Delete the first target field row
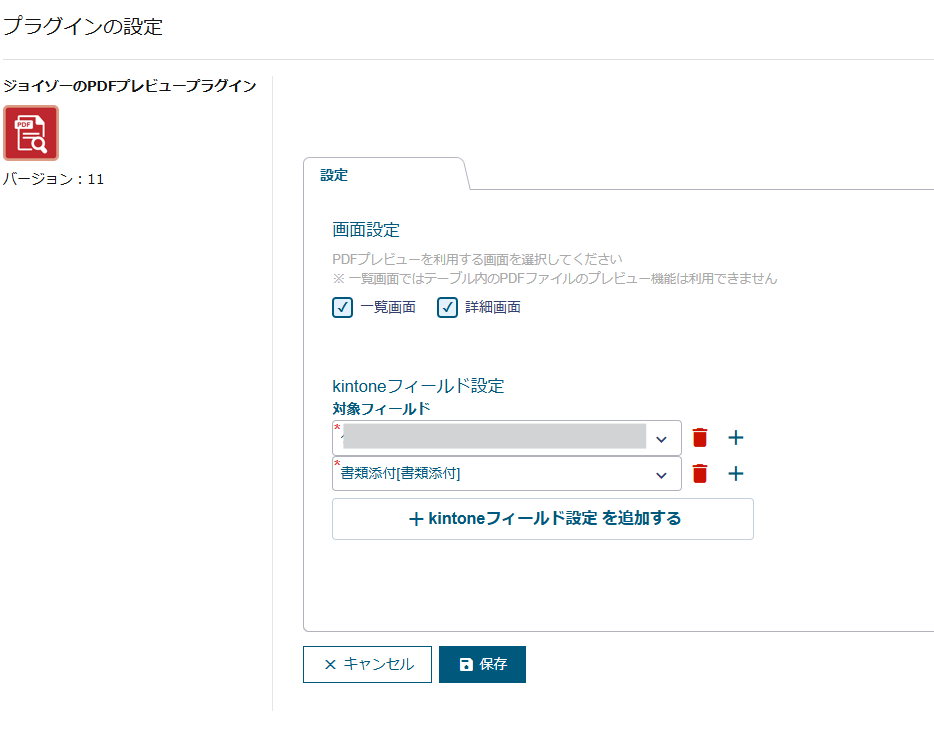 tap(700, 438)
